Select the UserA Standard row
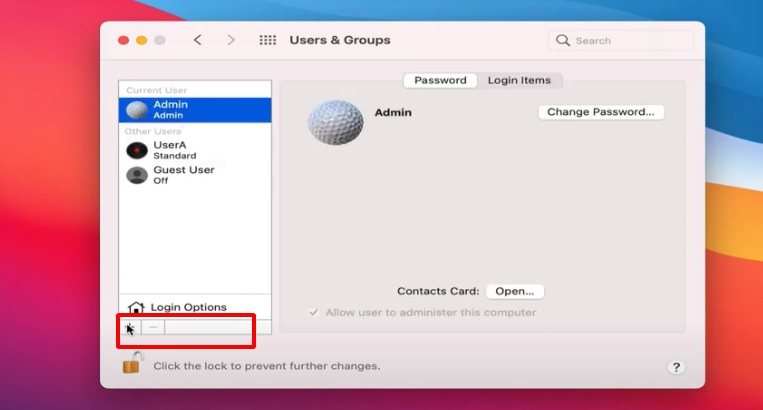 click(195, 150)
